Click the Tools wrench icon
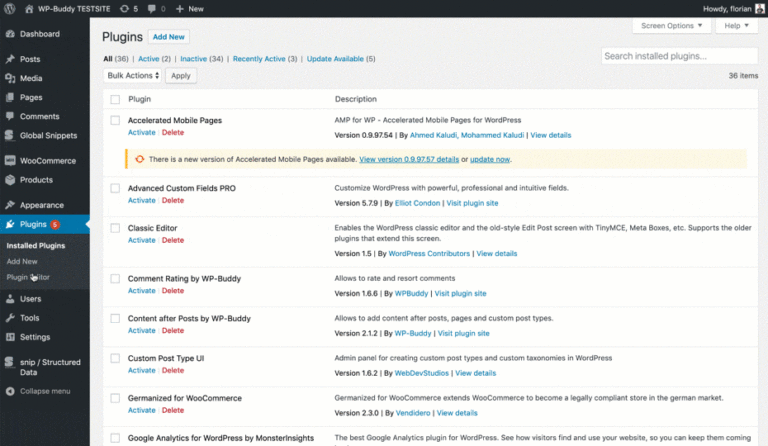The image size is (768, 446). 10,318
